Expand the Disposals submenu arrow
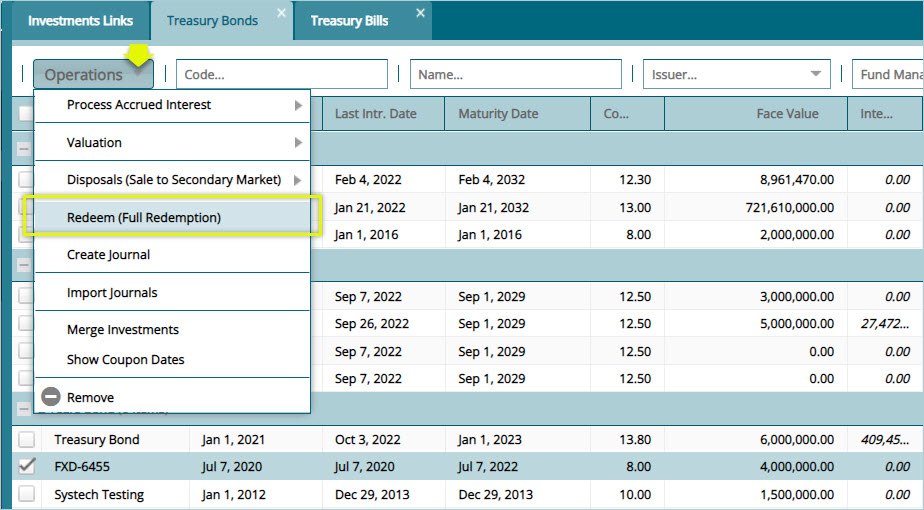The height and width of the screenshot is (510, 924). click(298, 180)
